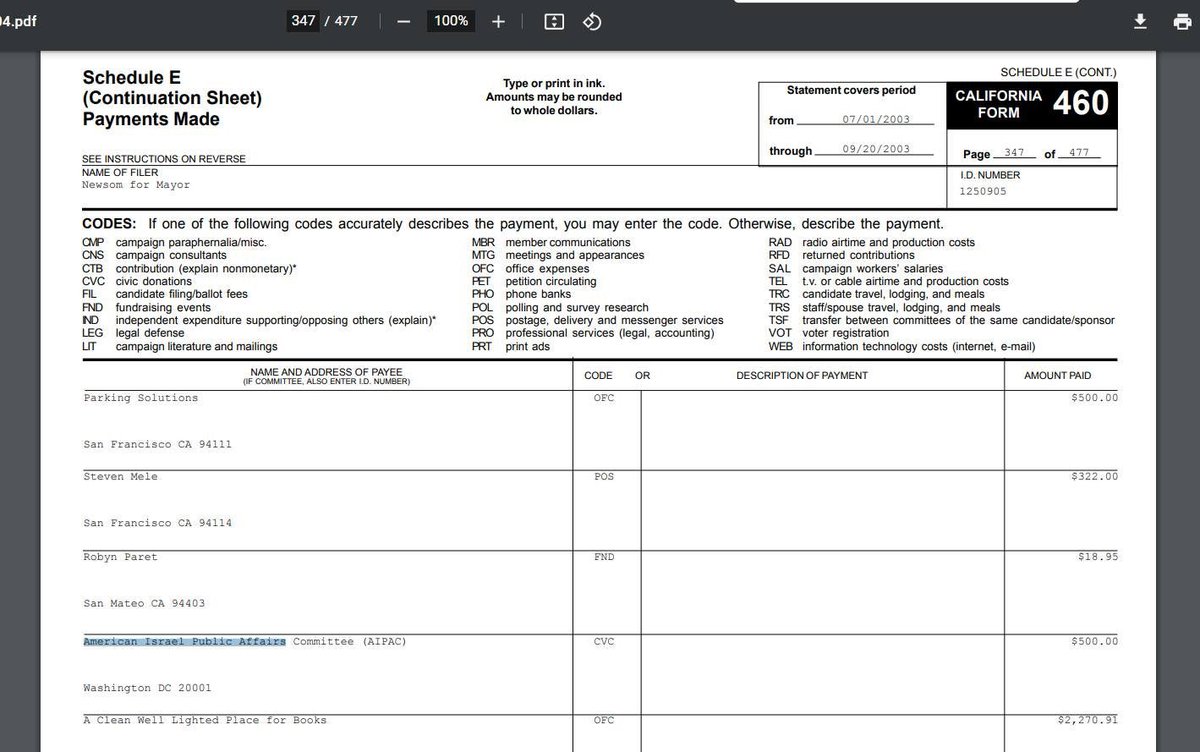Screen dimensions: 1200x752
Task: Select the I.D. number 1250905
Action: [x=983, y=191]
